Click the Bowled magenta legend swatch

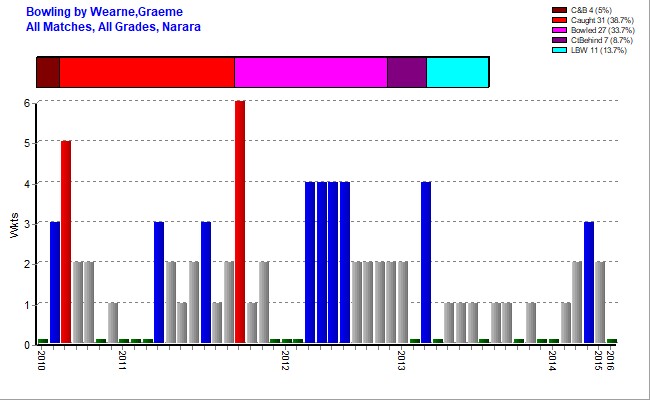pos(559,30)
